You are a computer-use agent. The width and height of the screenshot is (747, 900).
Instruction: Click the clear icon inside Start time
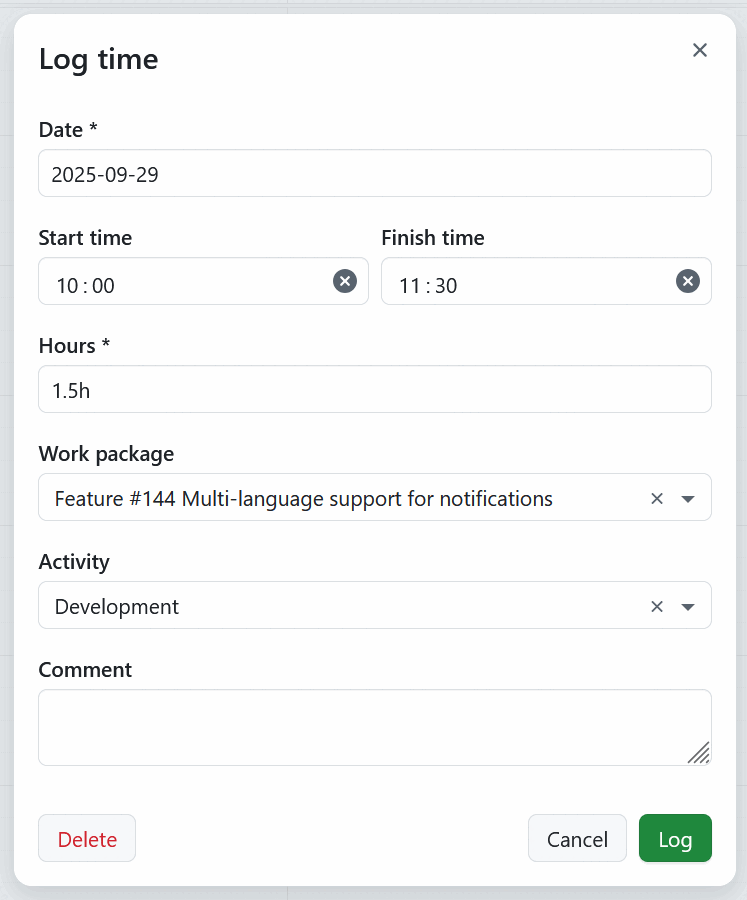344,281
